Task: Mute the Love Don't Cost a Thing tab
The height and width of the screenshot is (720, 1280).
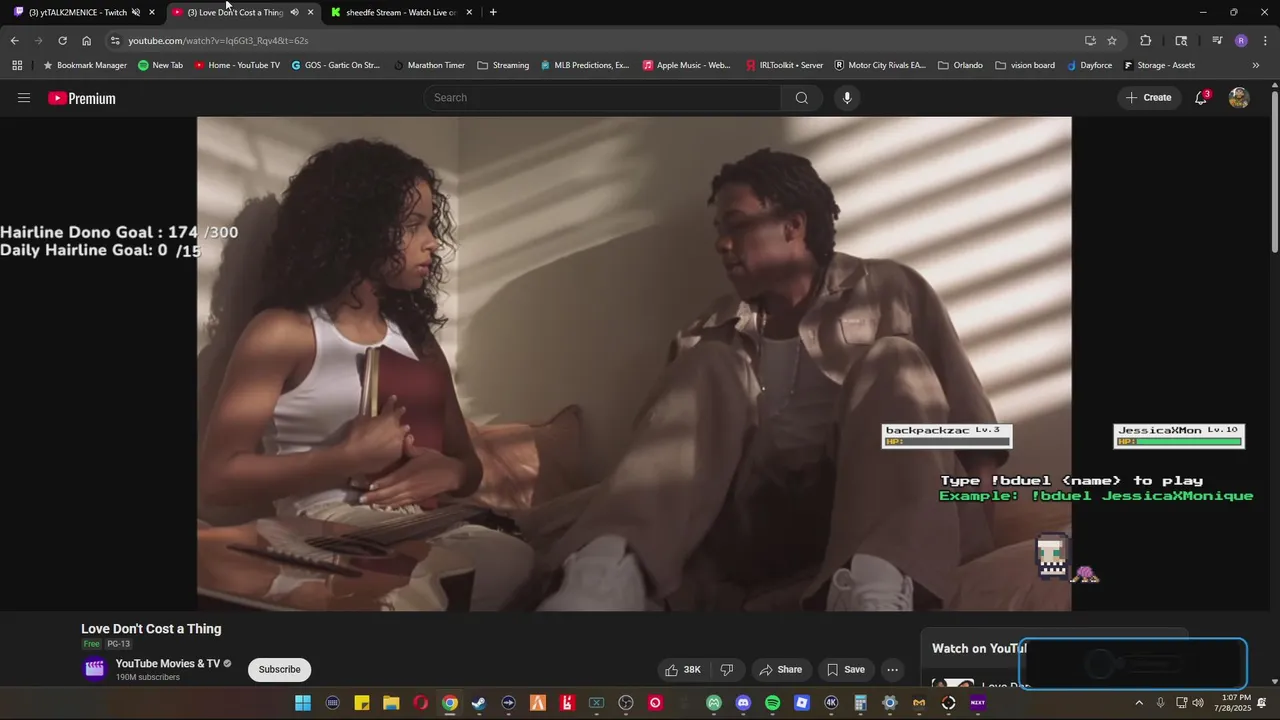Action: (294, 12)
